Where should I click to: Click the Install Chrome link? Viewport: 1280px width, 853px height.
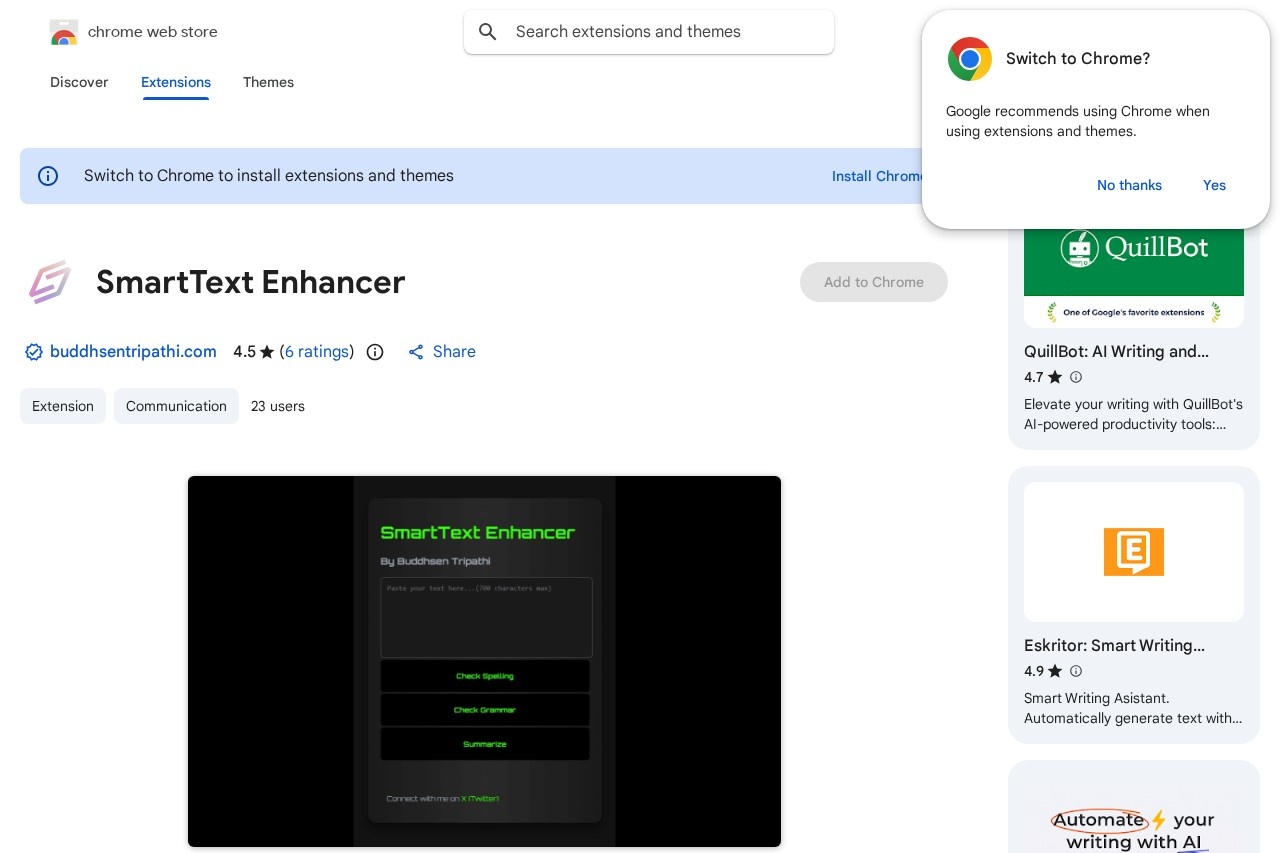878,176
